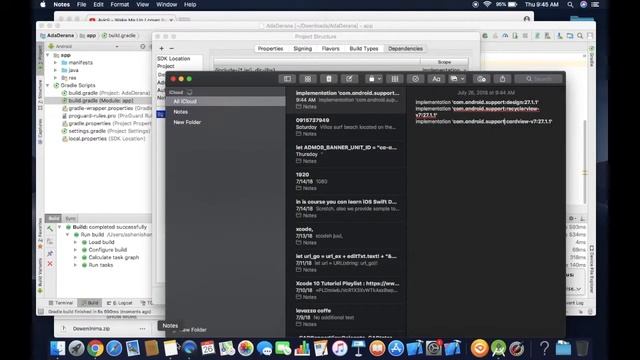Switch to Signing tab in Project Structure

(x=302, y=49)
